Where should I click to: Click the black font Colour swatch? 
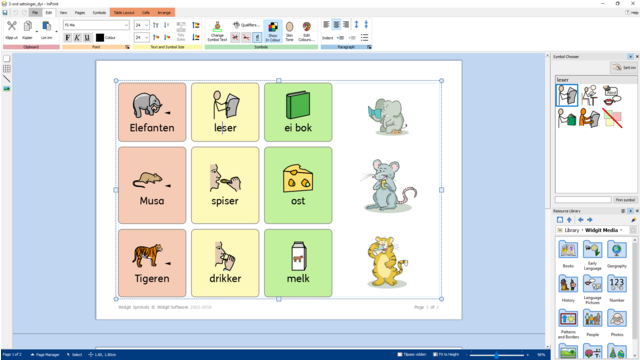[100, 38]
